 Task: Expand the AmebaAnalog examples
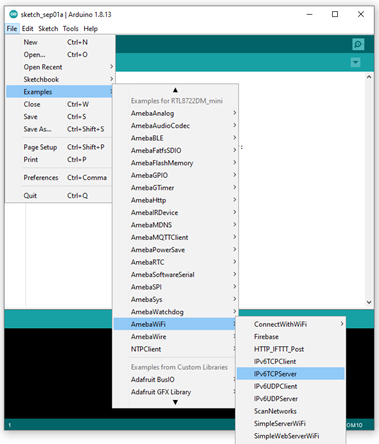tap(175, 113)
